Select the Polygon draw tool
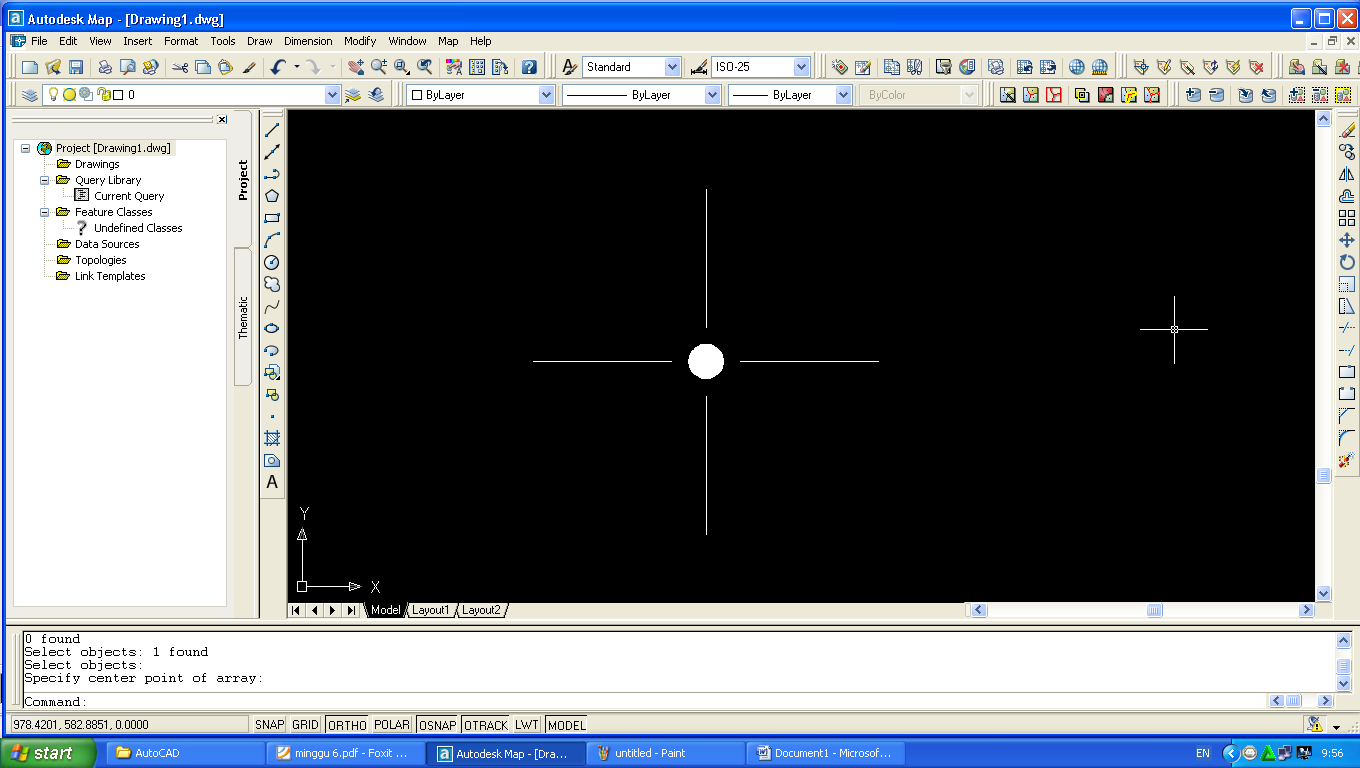 point(272,196)
